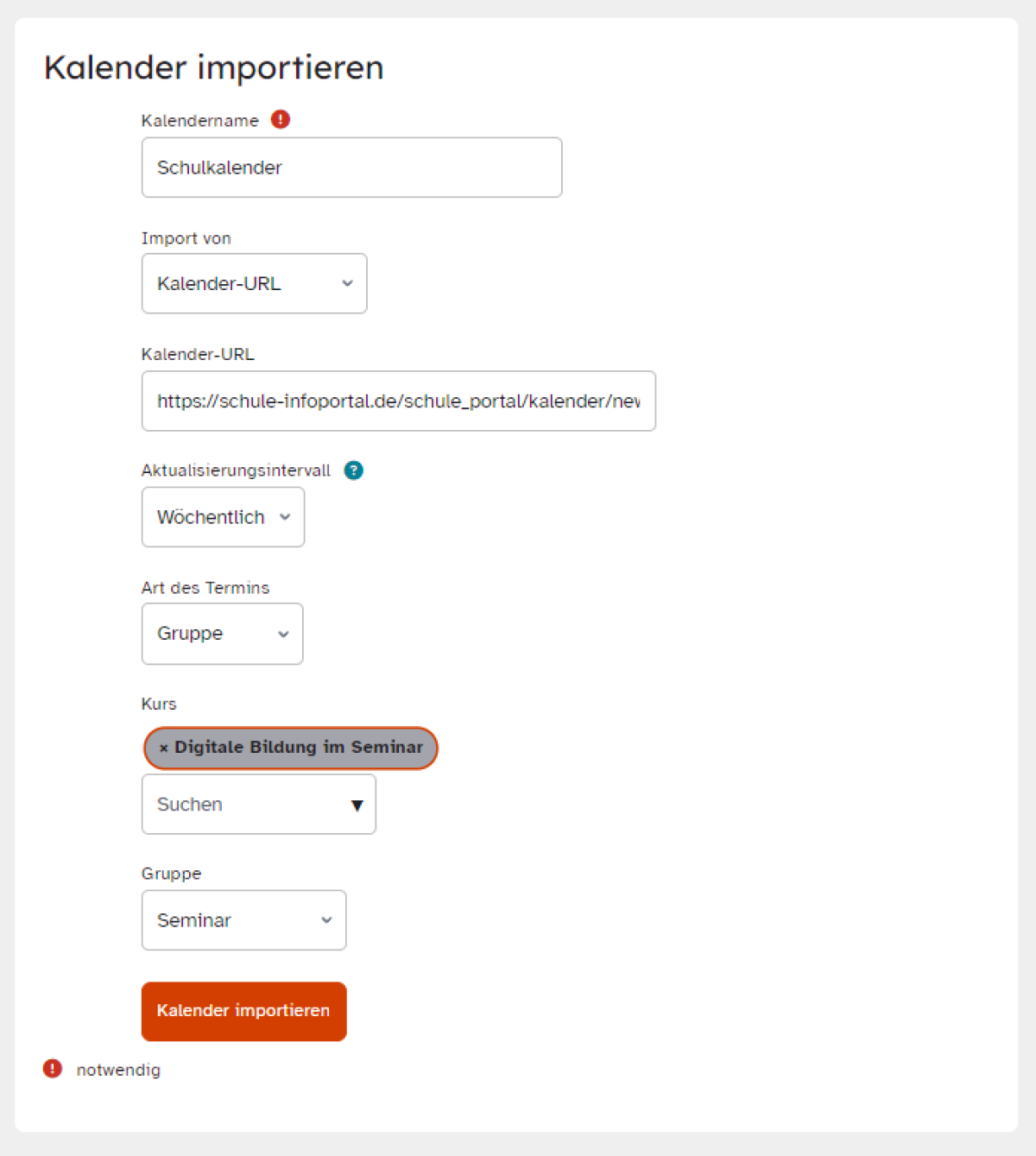Screen dimensions: 1036x1156
Task: Click the red notwendig legend icon
Action: click(53, 1069)
